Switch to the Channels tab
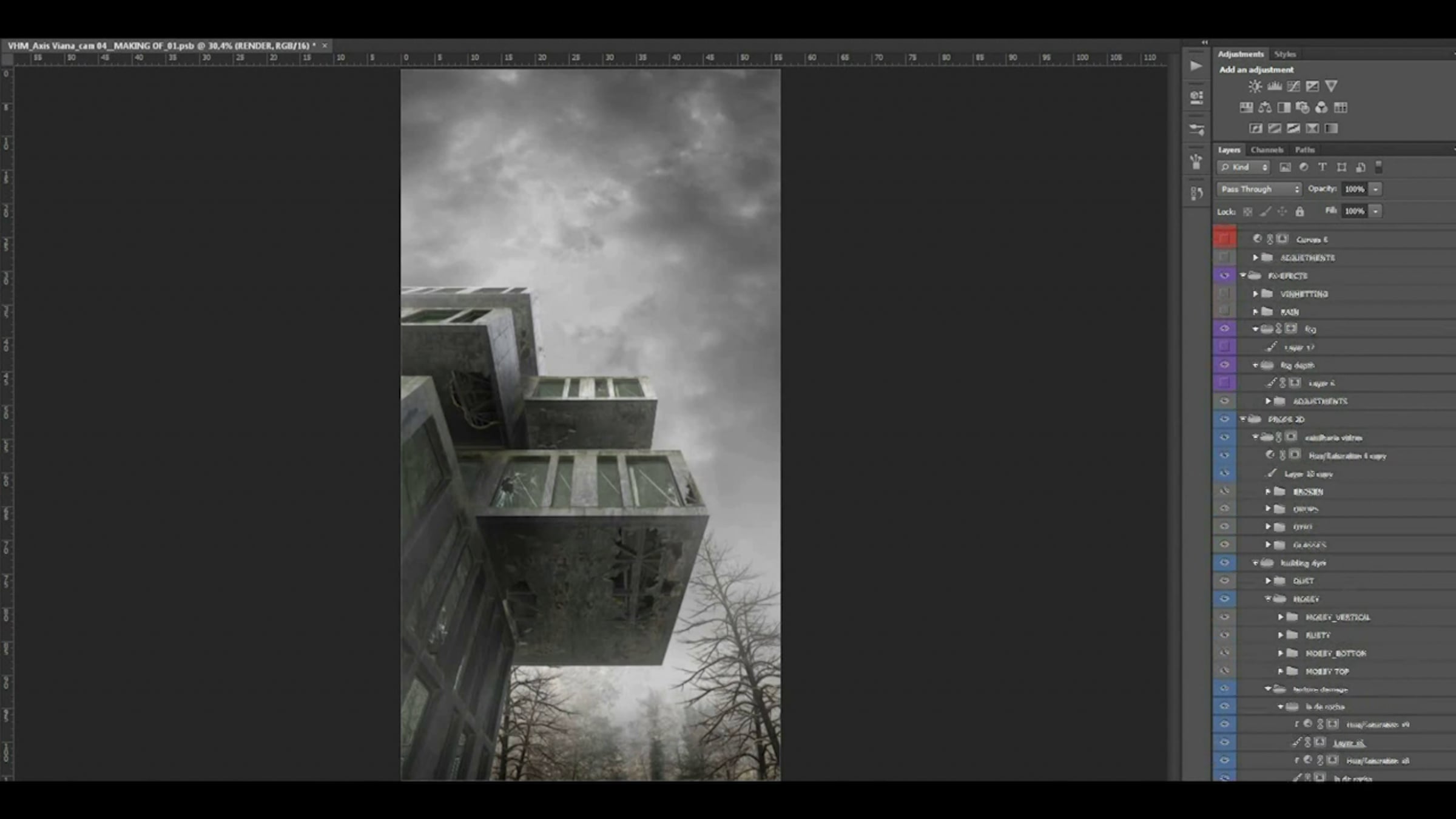1456x819 pixels. 1267,150
